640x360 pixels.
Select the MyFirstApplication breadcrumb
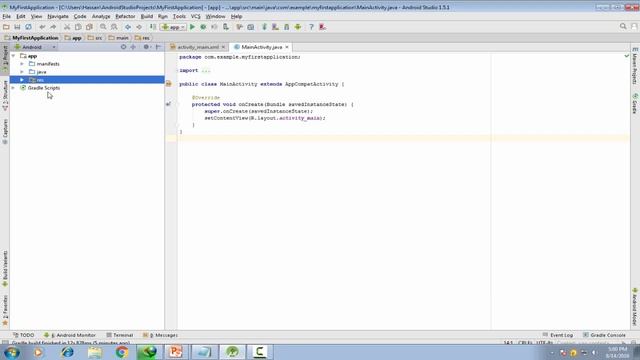(x=31, y=38)
